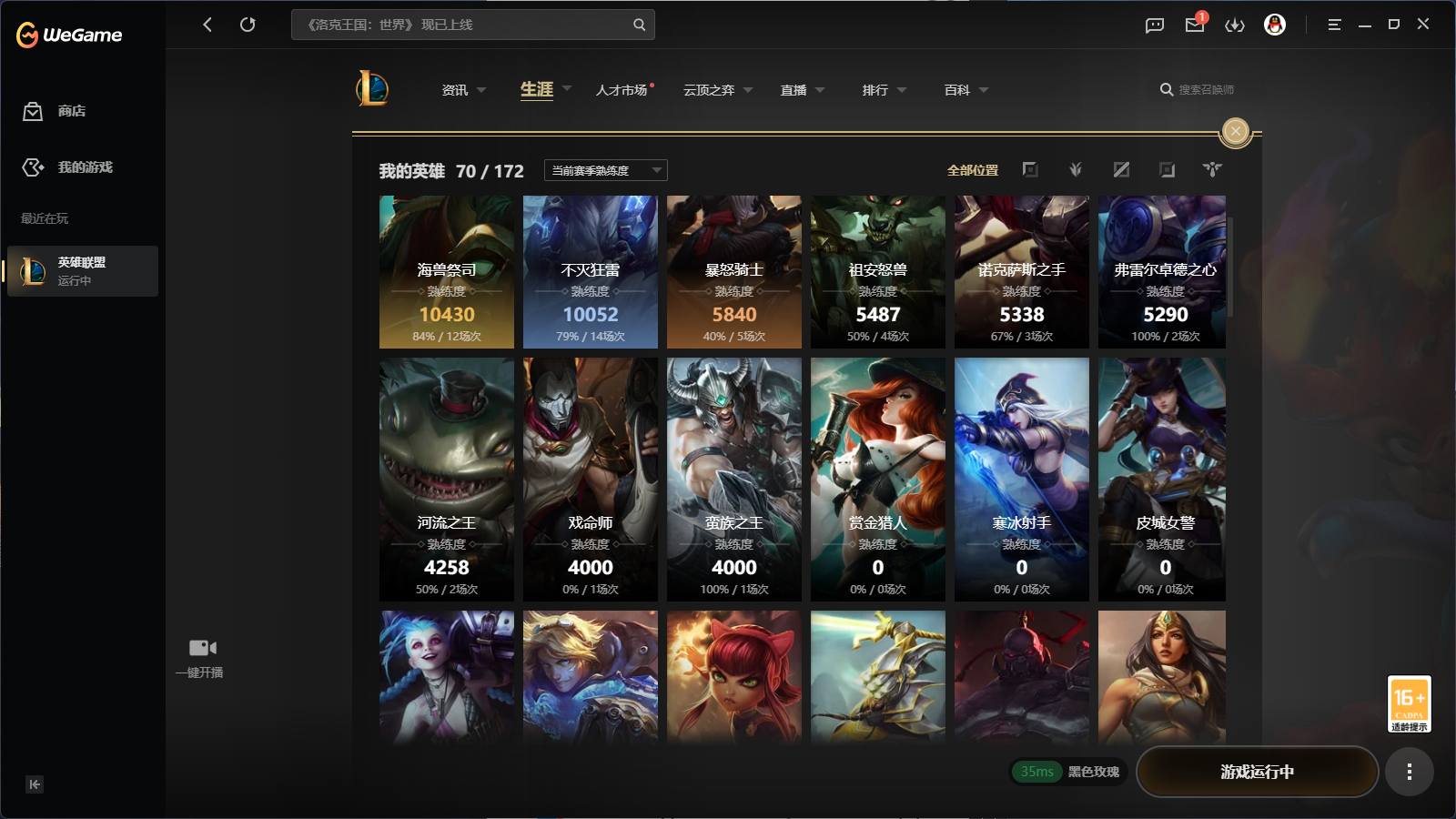
Task: Open the download manager icon
Action: click(x=1235, y=25)
